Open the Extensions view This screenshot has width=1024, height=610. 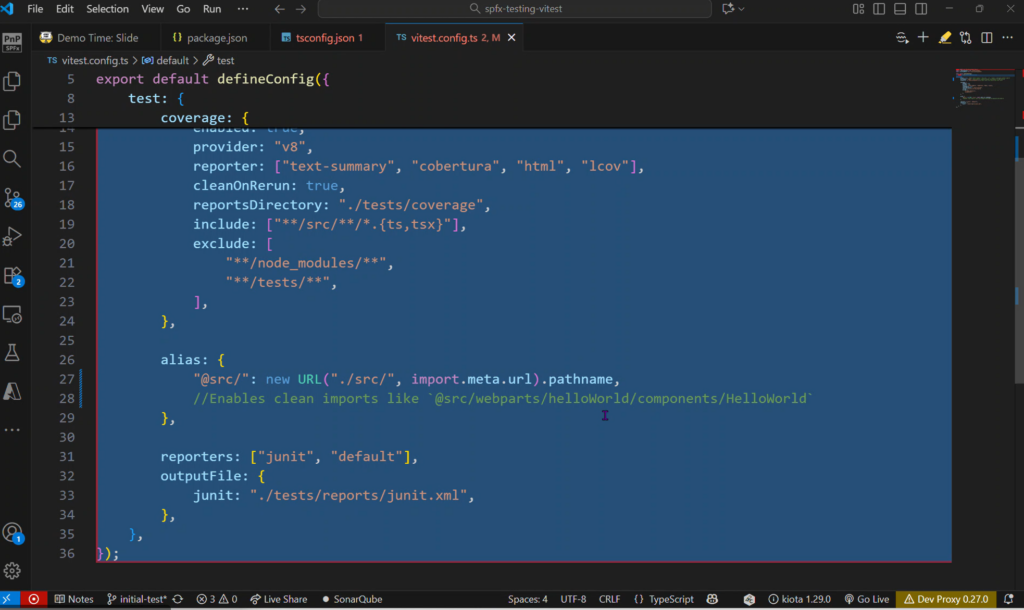12,275
